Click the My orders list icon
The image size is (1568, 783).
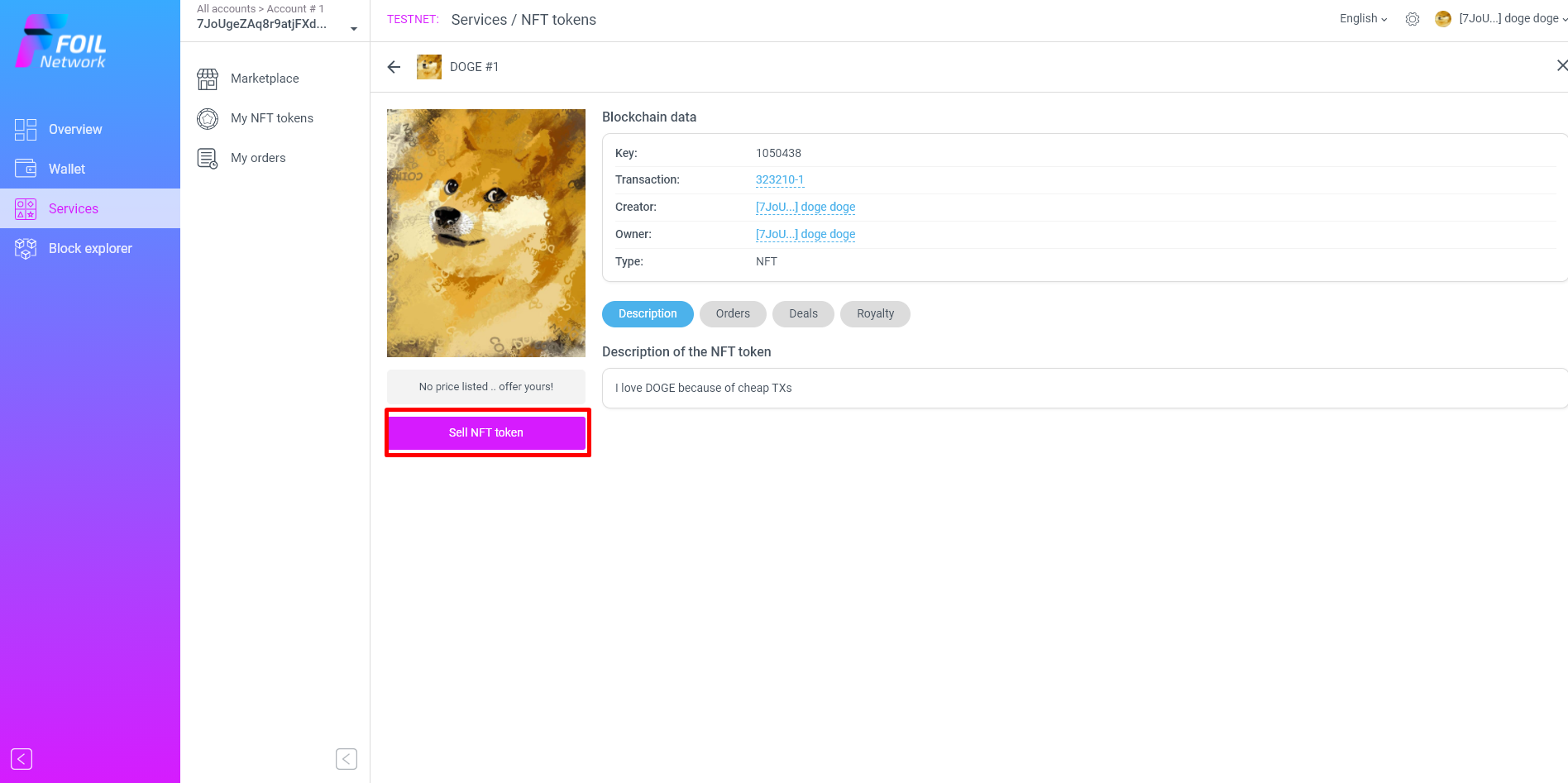tap(208, 158)
